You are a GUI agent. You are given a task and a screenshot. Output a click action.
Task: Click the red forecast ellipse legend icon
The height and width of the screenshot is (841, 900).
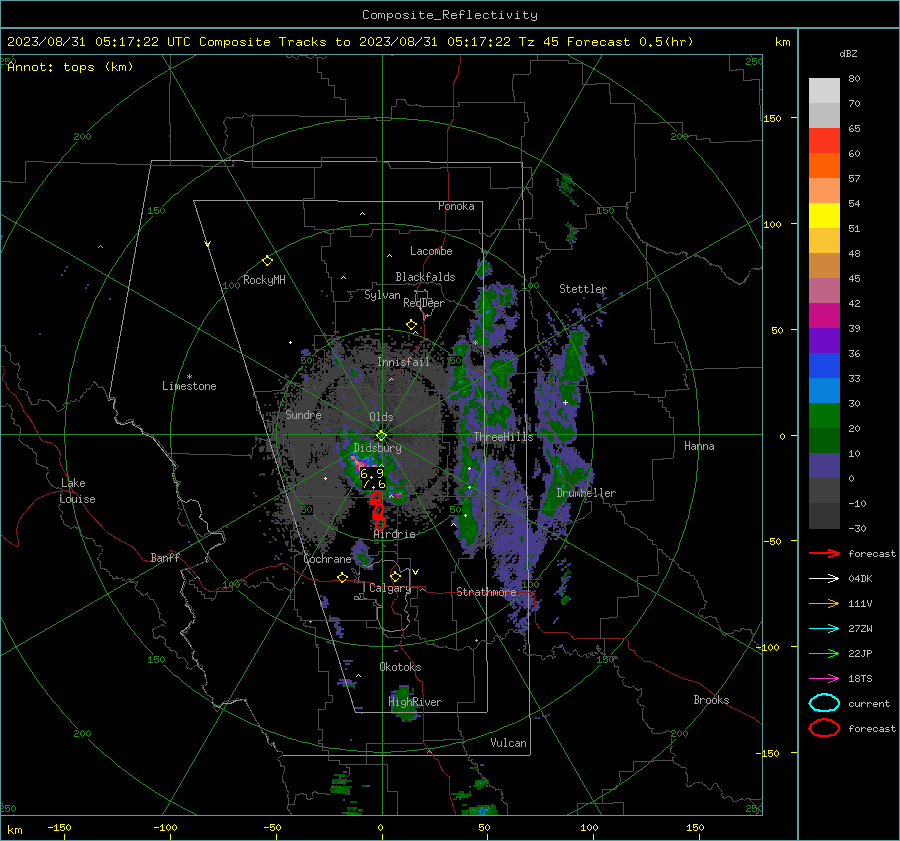pos(824,728)
